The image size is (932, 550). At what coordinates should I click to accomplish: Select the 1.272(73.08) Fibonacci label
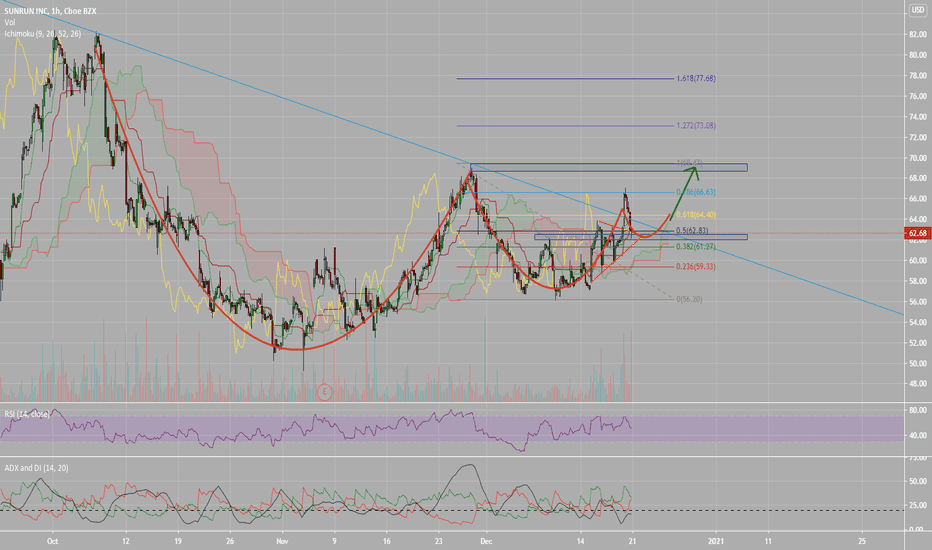click(695, 126)
